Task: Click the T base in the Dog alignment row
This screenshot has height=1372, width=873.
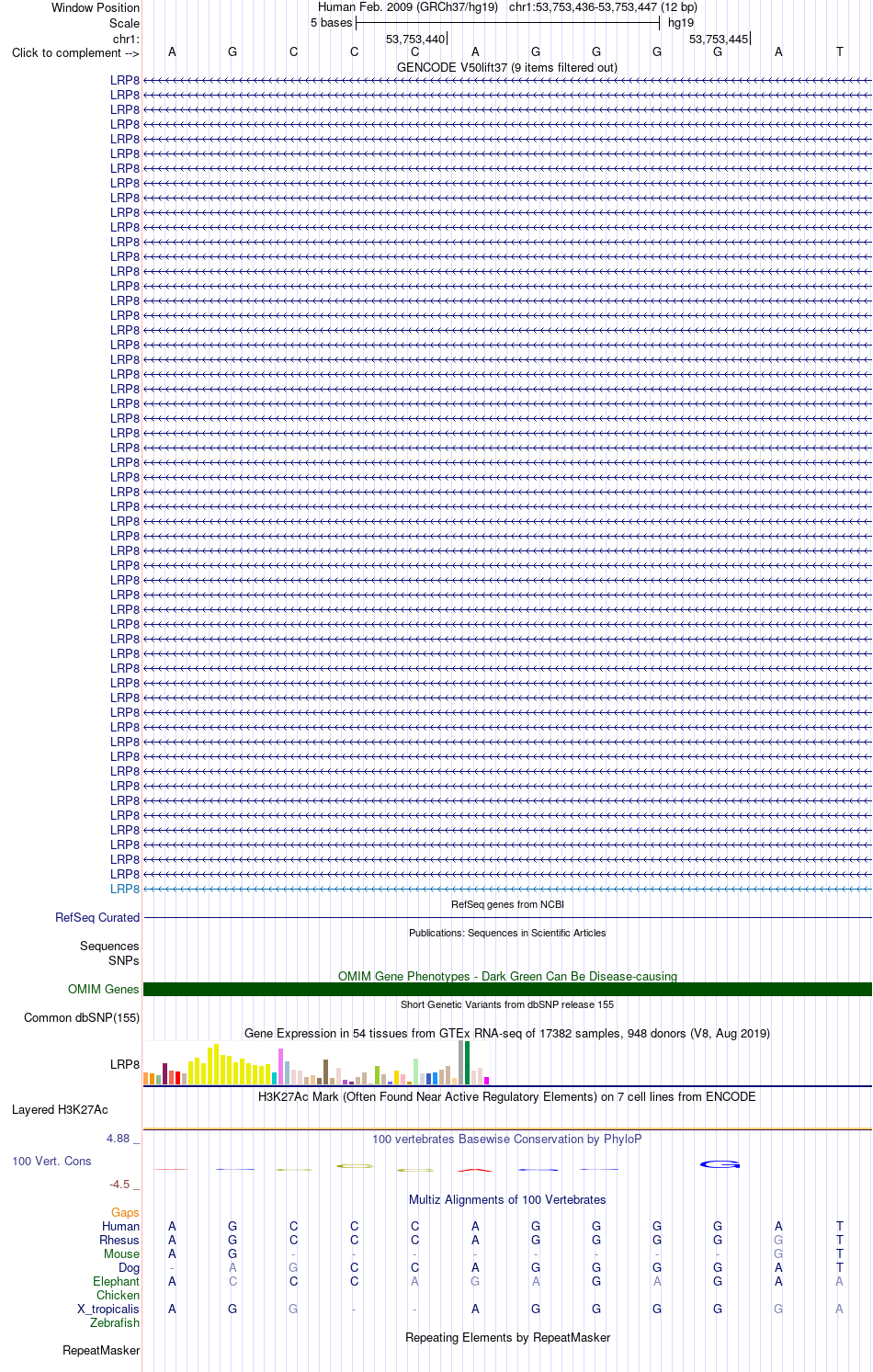Action: [839, 1267]
